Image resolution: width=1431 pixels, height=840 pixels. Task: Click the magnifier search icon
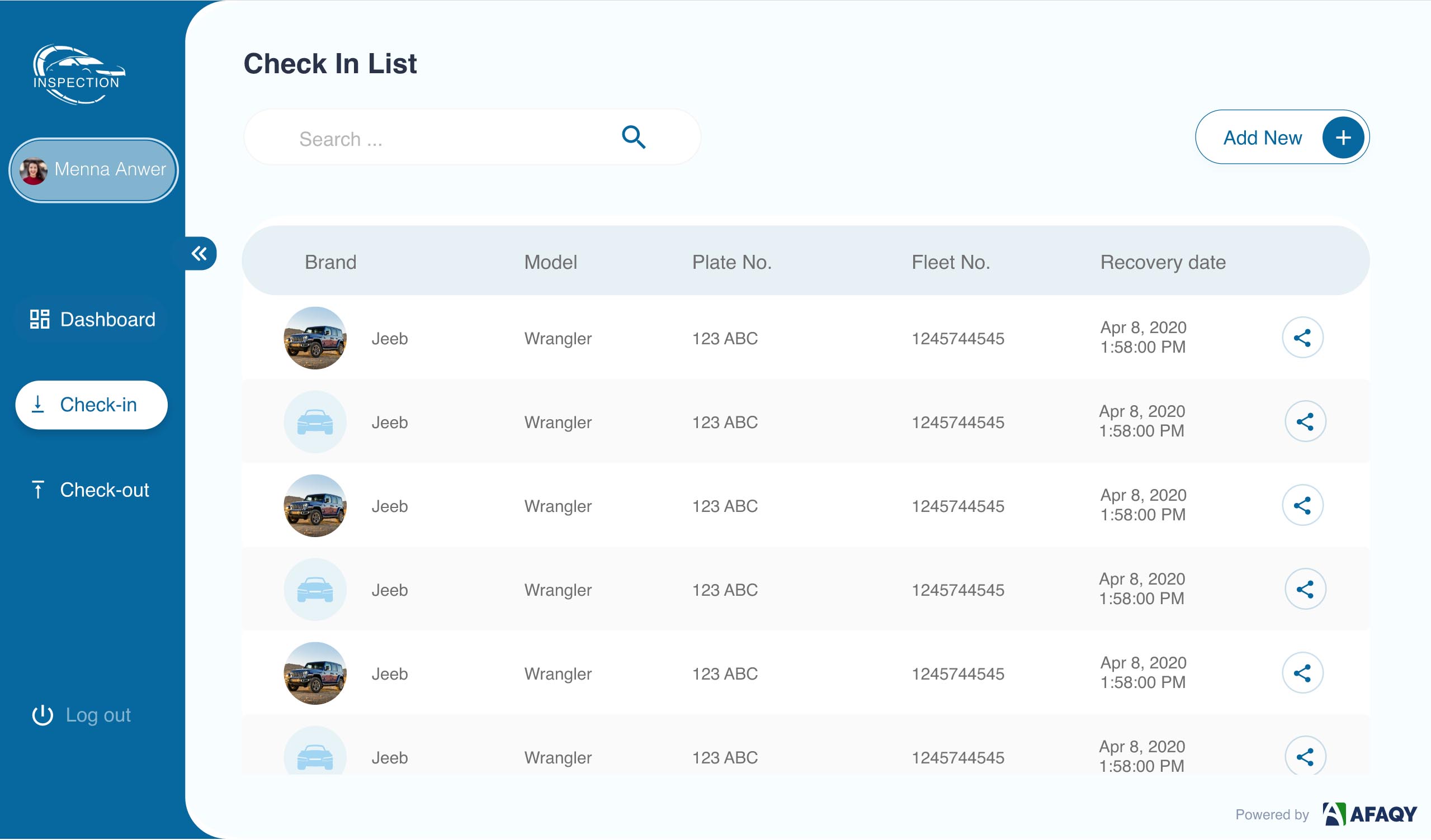[634, 137]
